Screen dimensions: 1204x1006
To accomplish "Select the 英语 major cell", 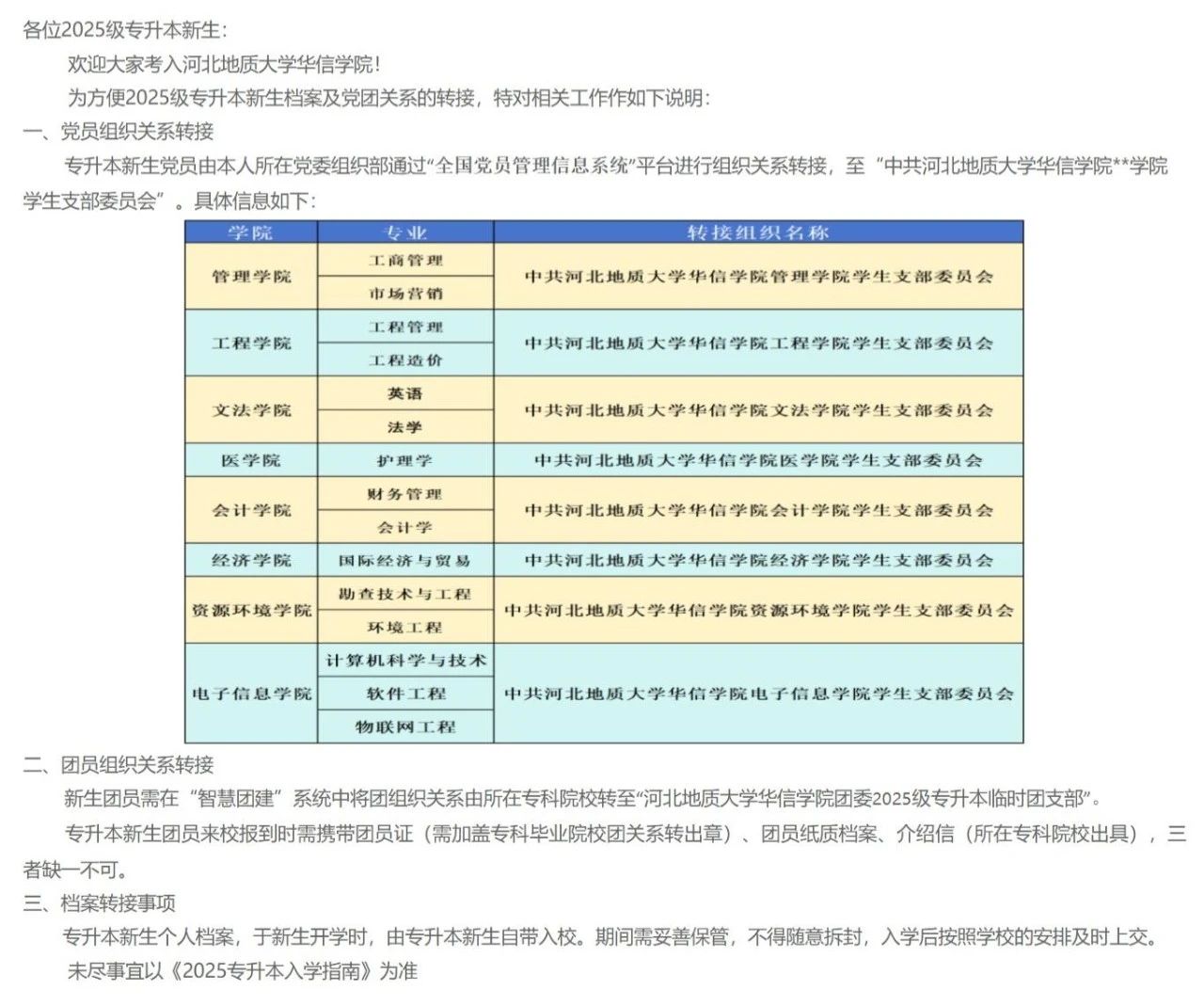I will pyautogui.click(x=405, y=393).
